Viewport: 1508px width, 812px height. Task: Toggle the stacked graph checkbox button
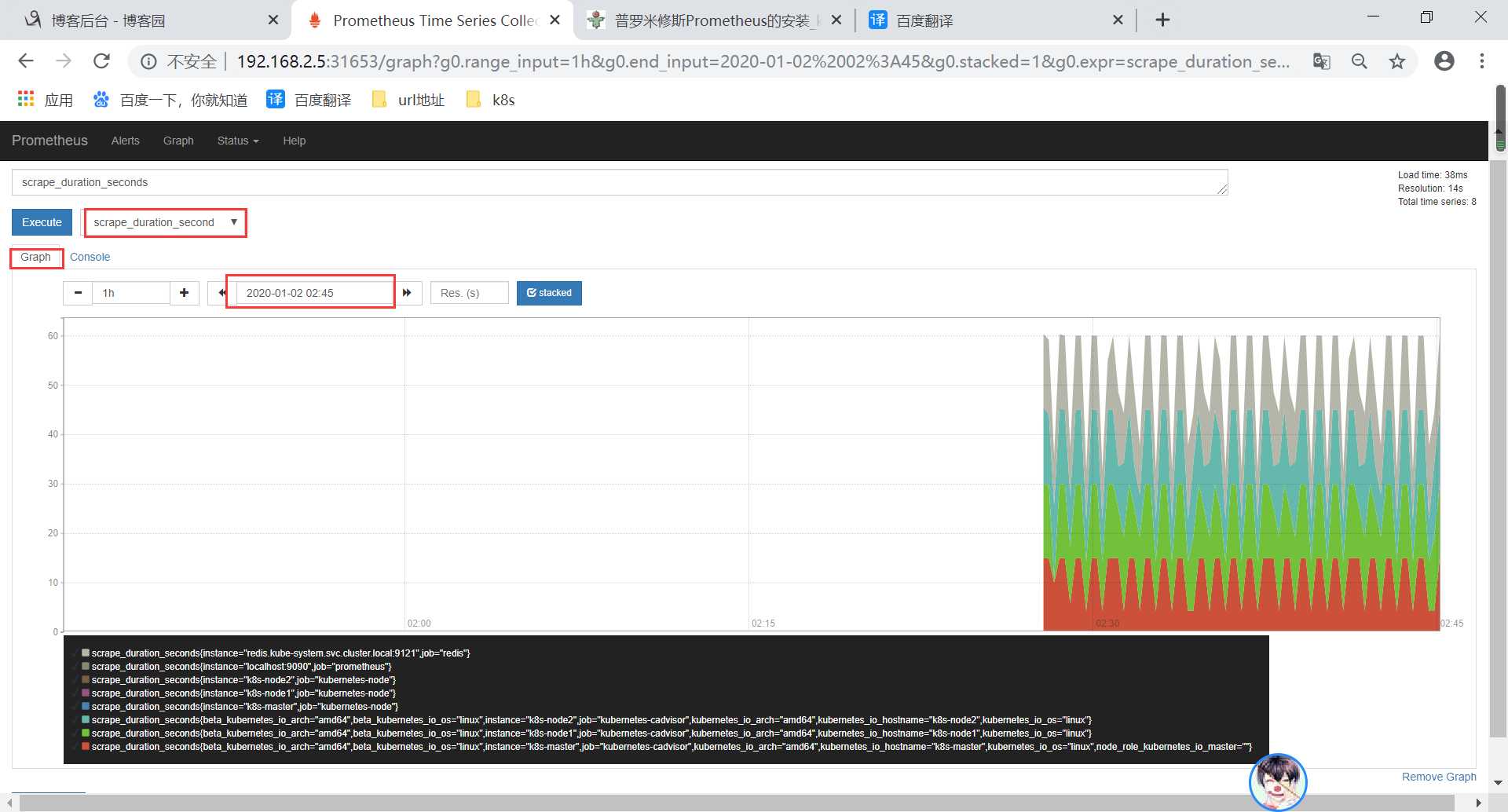[x=549, y=293]
